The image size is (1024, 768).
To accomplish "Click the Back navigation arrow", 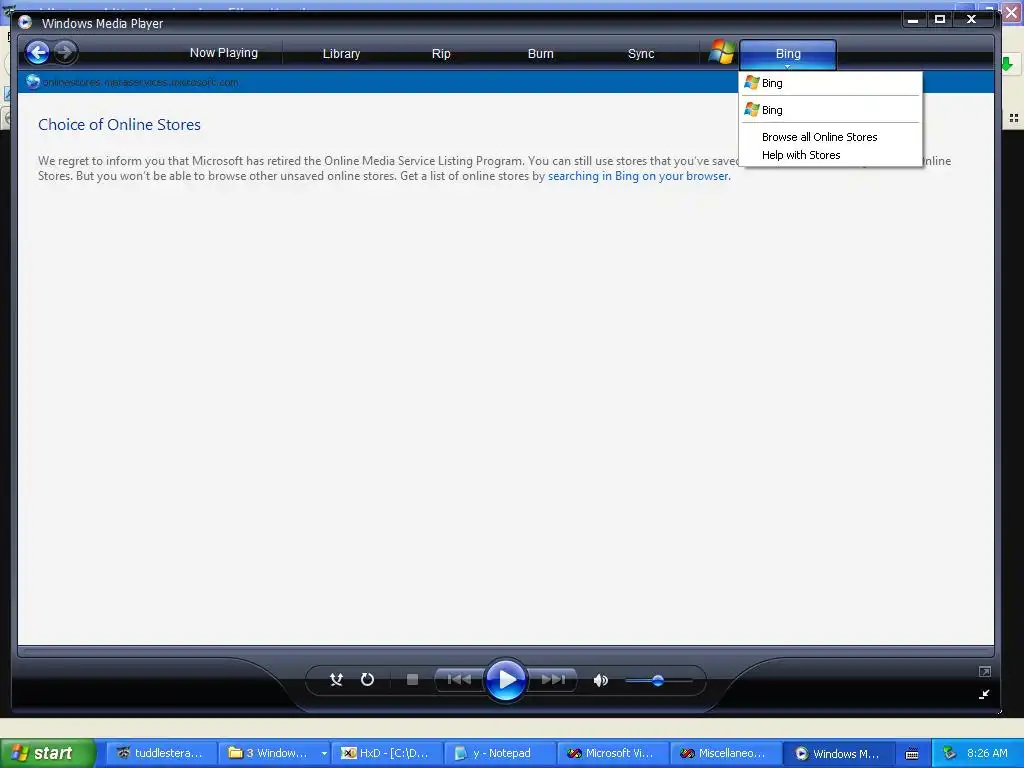I will click(38, 52).
